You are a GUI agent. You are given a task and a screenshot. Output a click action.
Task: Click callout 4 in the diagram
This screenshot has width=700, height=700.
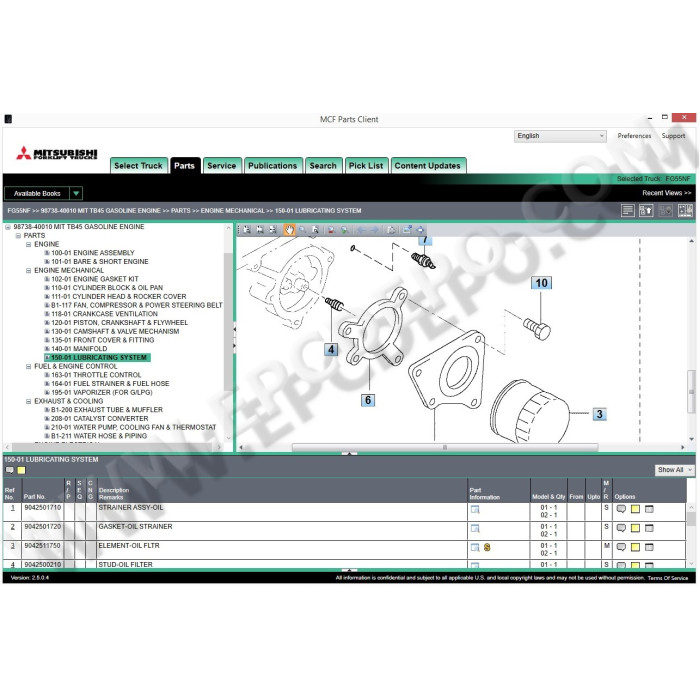point(331,350)
